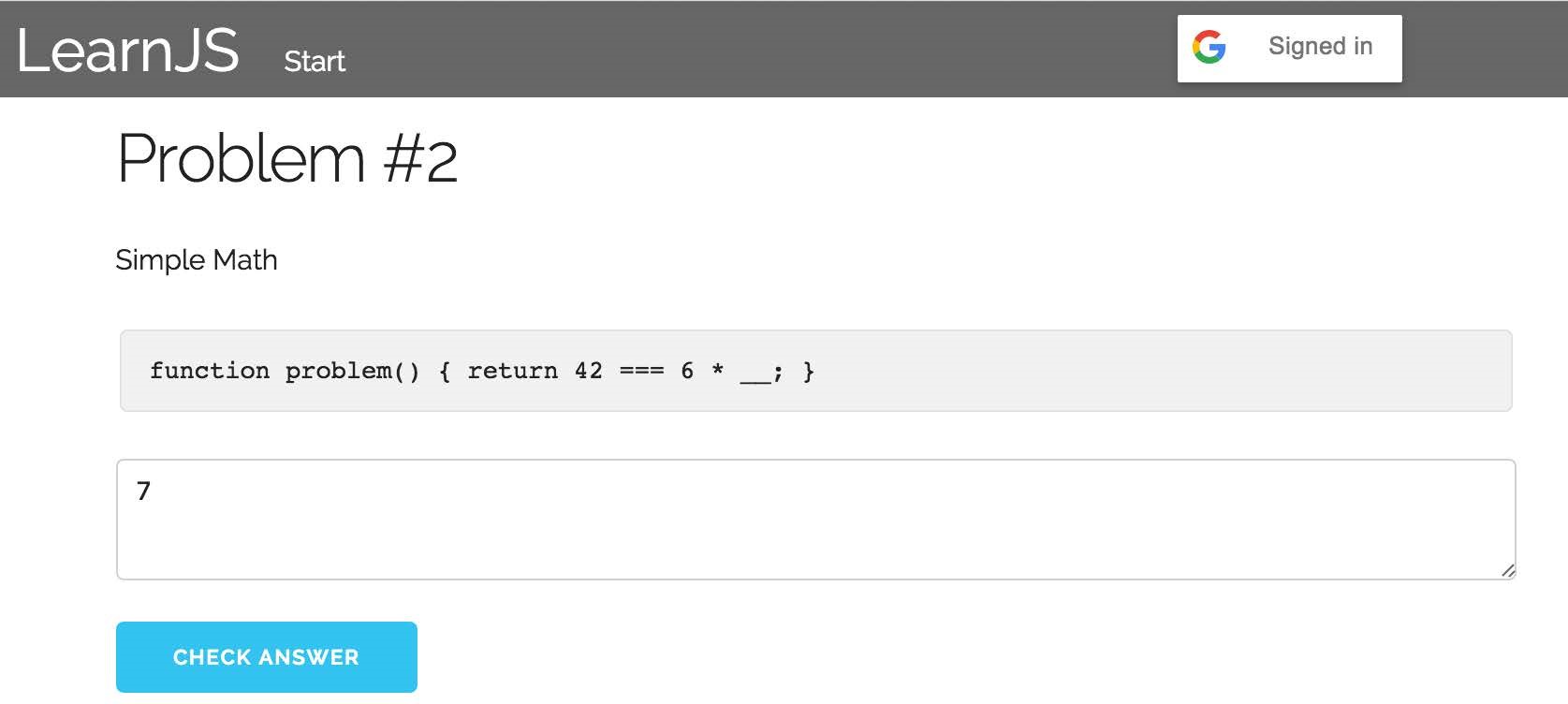Viewport: 1568px width, 704px height.
Task: Click the "problem()" function name
Action: (353, 372)
